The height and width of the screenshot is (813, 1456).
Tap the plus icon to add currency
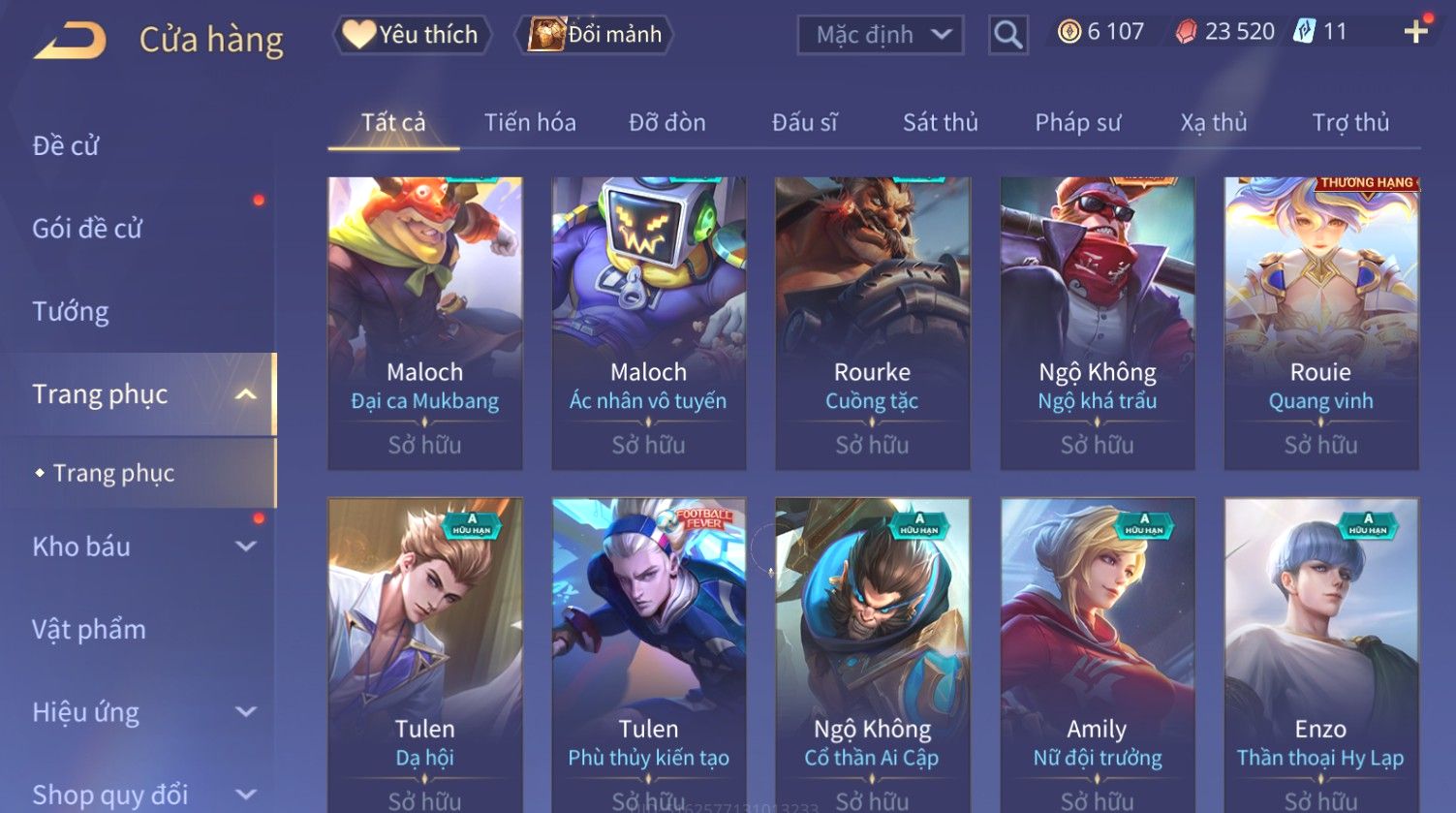1416,32
